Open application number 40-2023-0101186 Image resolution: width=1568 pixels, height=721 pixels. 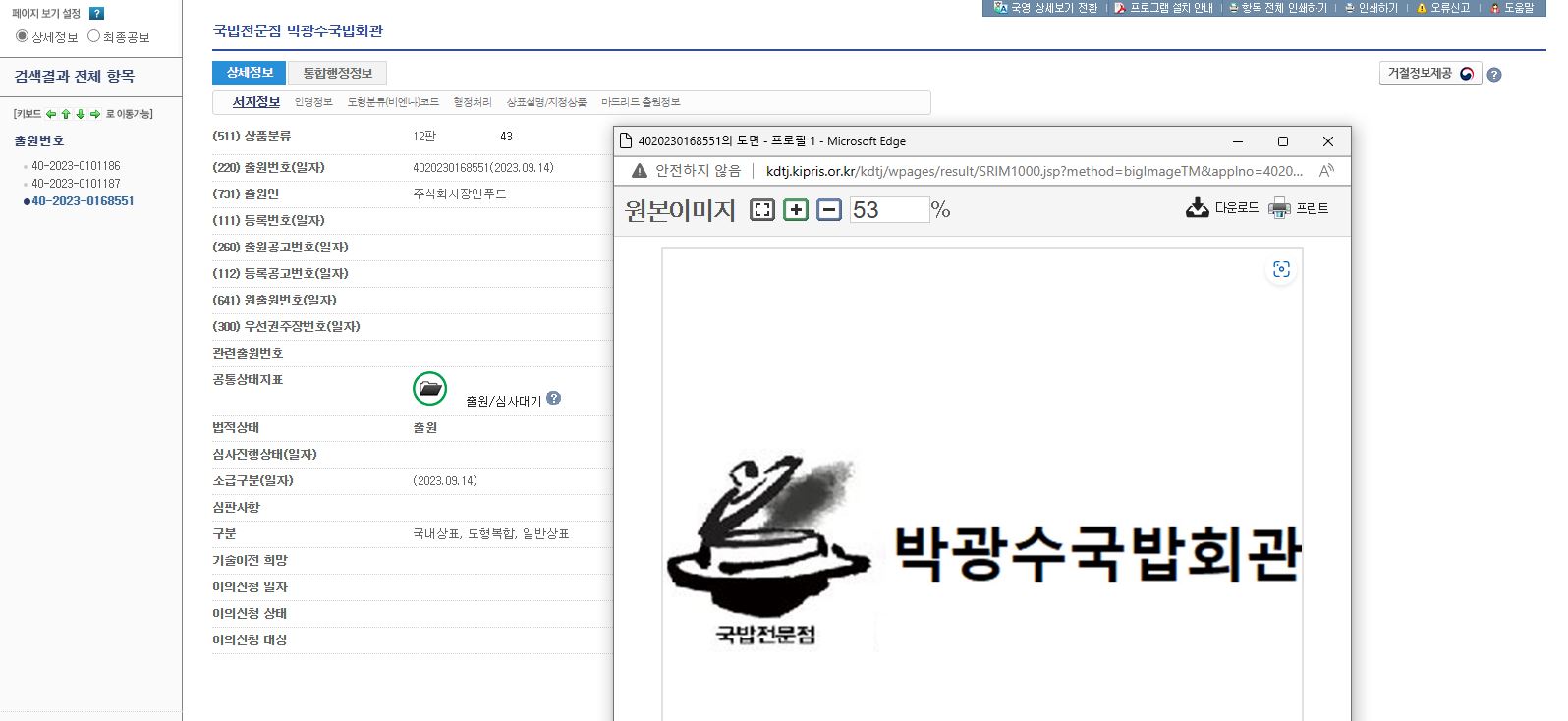click(x=76, y=166)
